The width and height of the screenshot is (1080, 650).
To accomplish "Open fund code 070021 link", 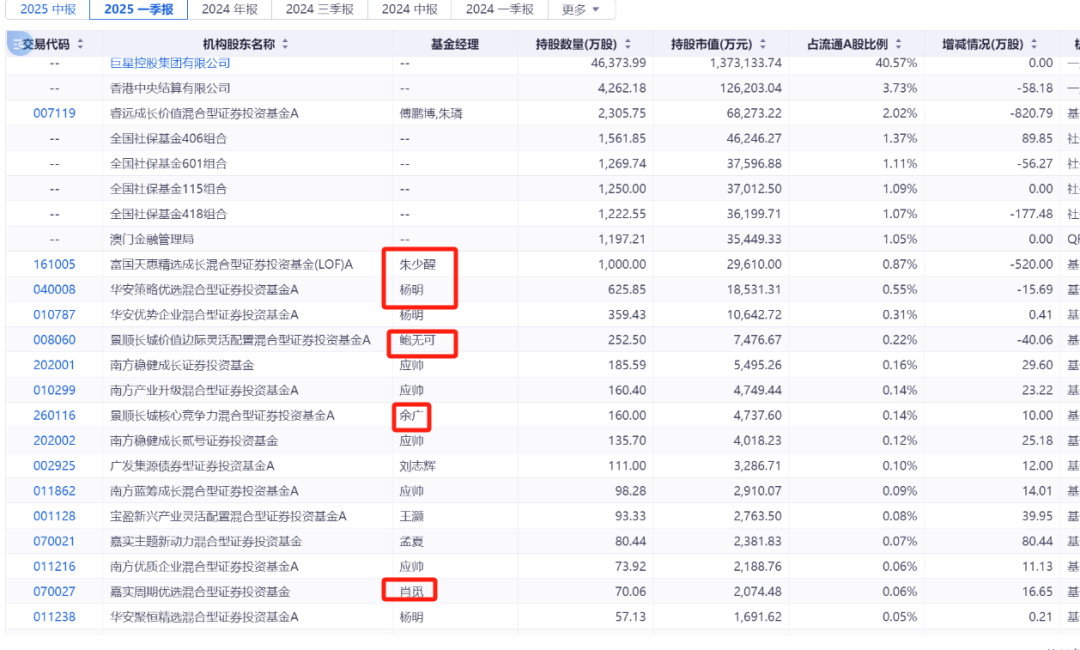I will click(54, 541).
